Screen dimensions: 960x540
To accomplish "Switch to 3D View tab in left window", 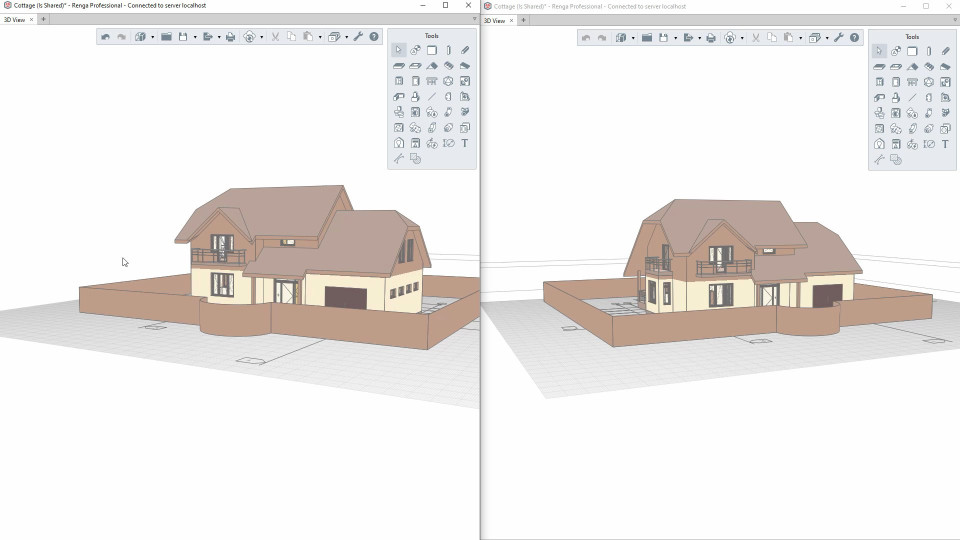I will click(14, 19).
